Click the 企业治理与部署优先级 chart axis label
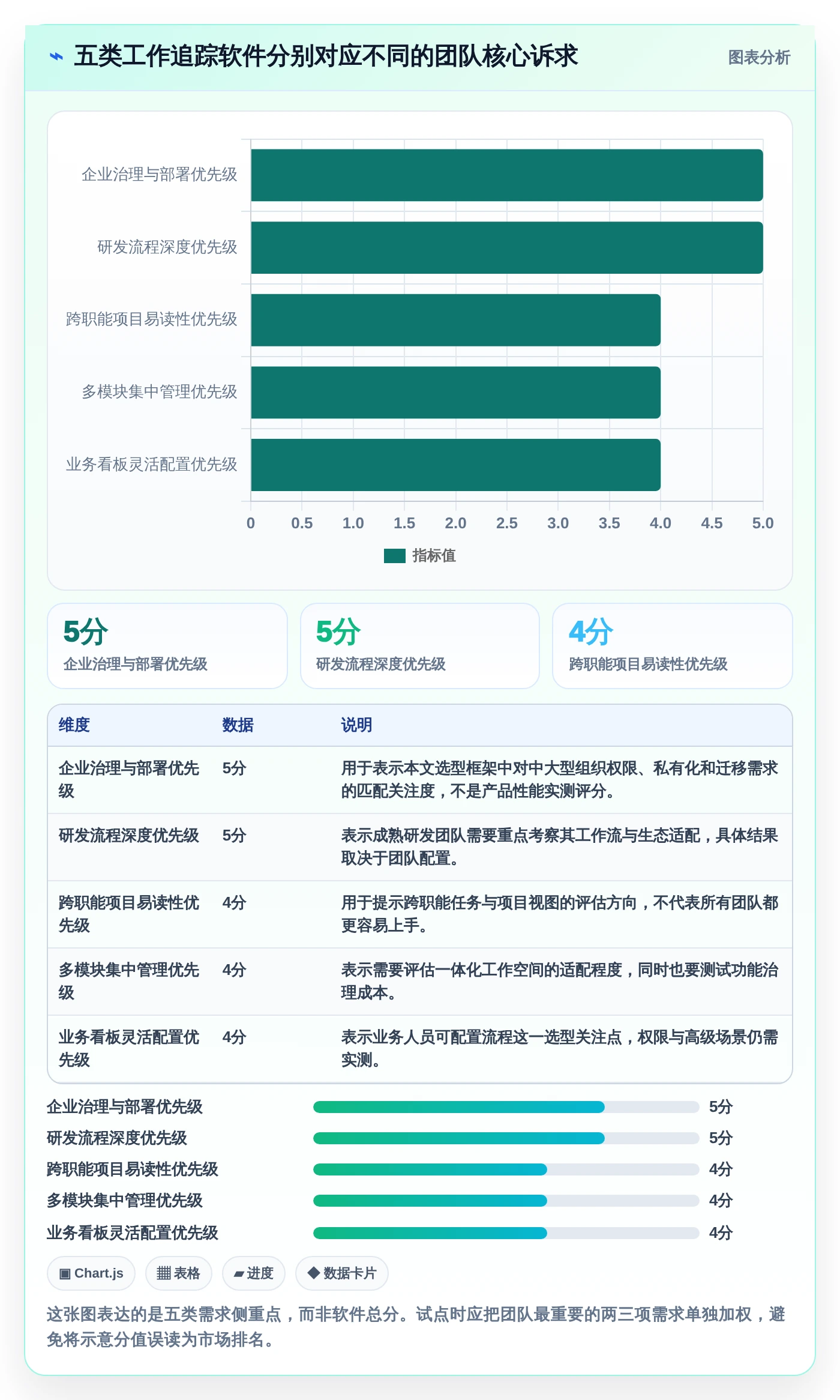This screenshot has width=840, height=1400. 160,175
